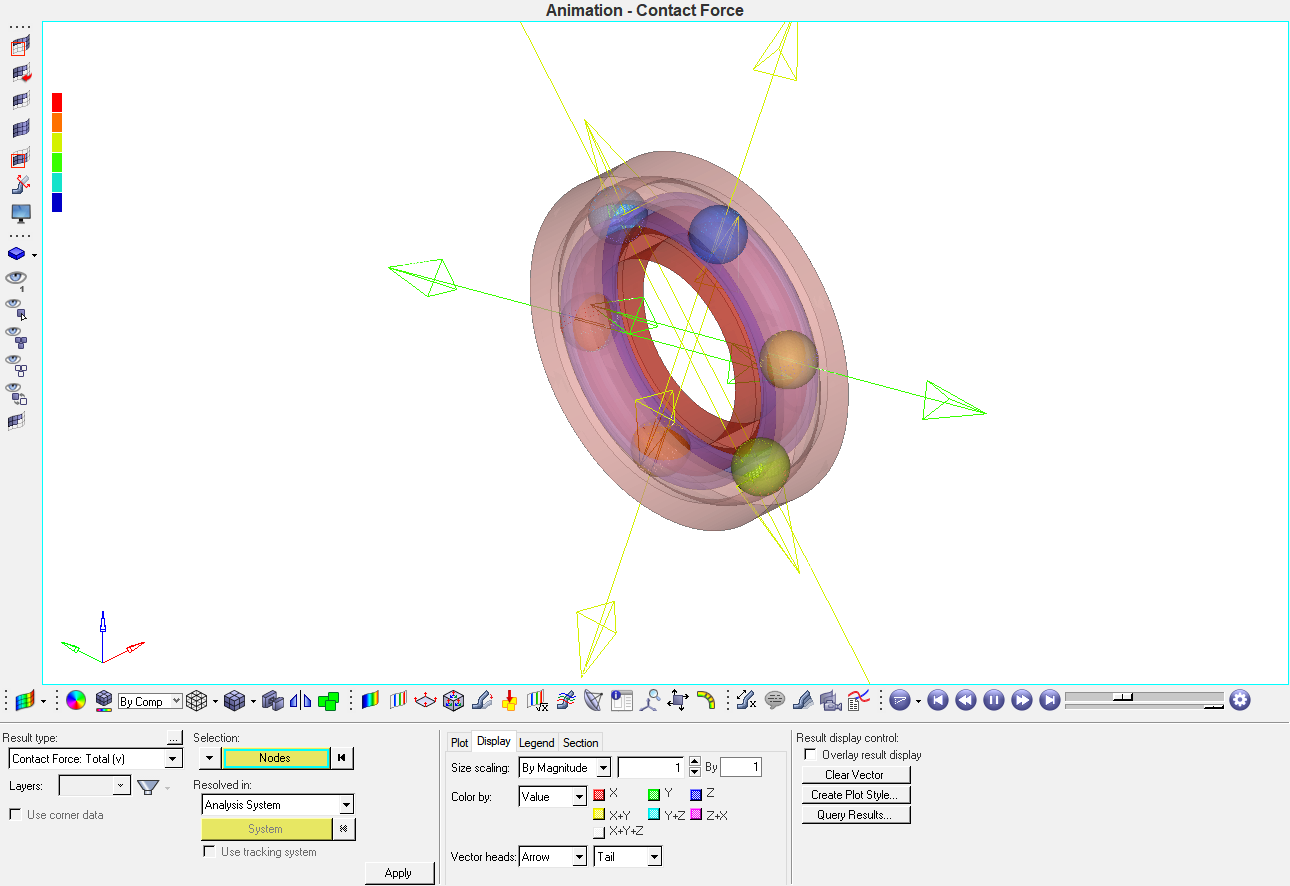Click the Apply button

[x=398, y=873]
